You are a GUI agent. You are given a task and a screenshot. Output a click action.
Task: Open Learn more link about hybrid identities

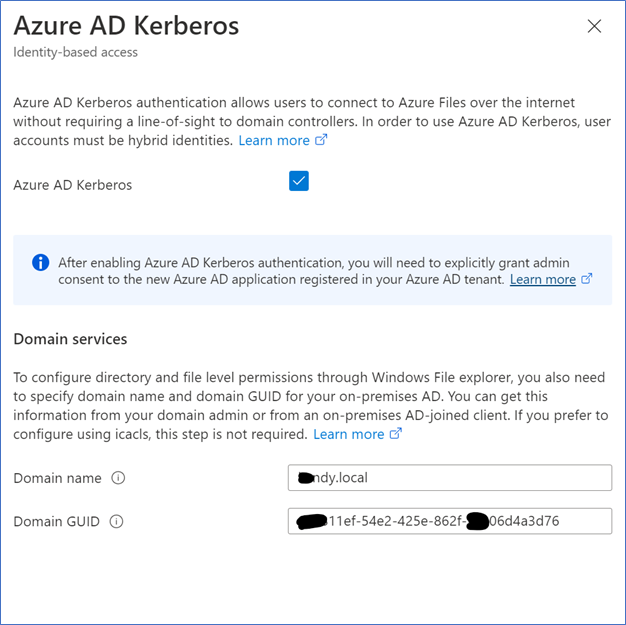tap(274, 141)
